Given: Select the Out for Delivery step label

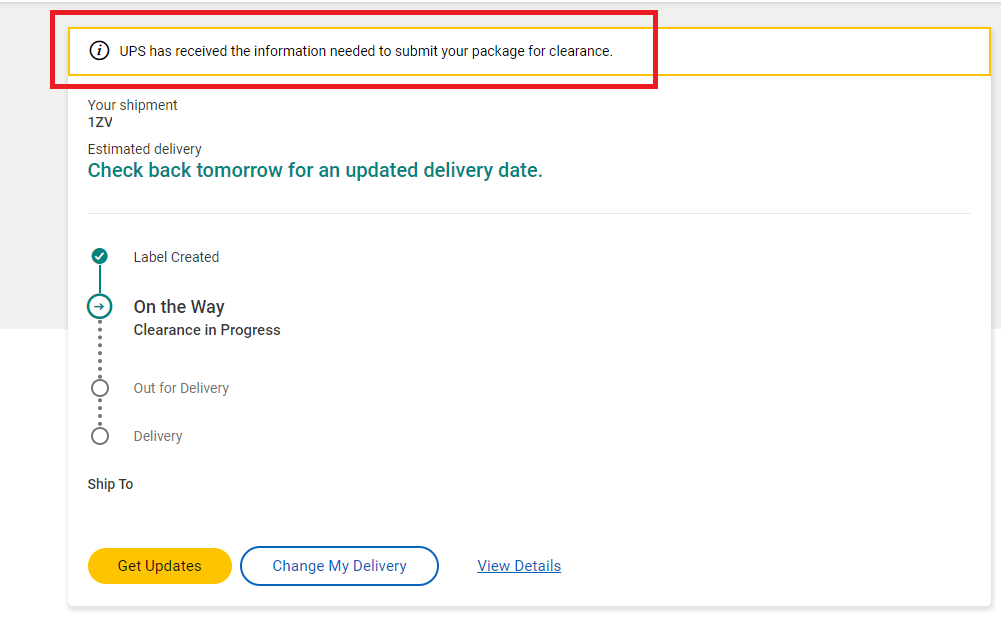Looking at the screenshot, I should click(181, 388).
